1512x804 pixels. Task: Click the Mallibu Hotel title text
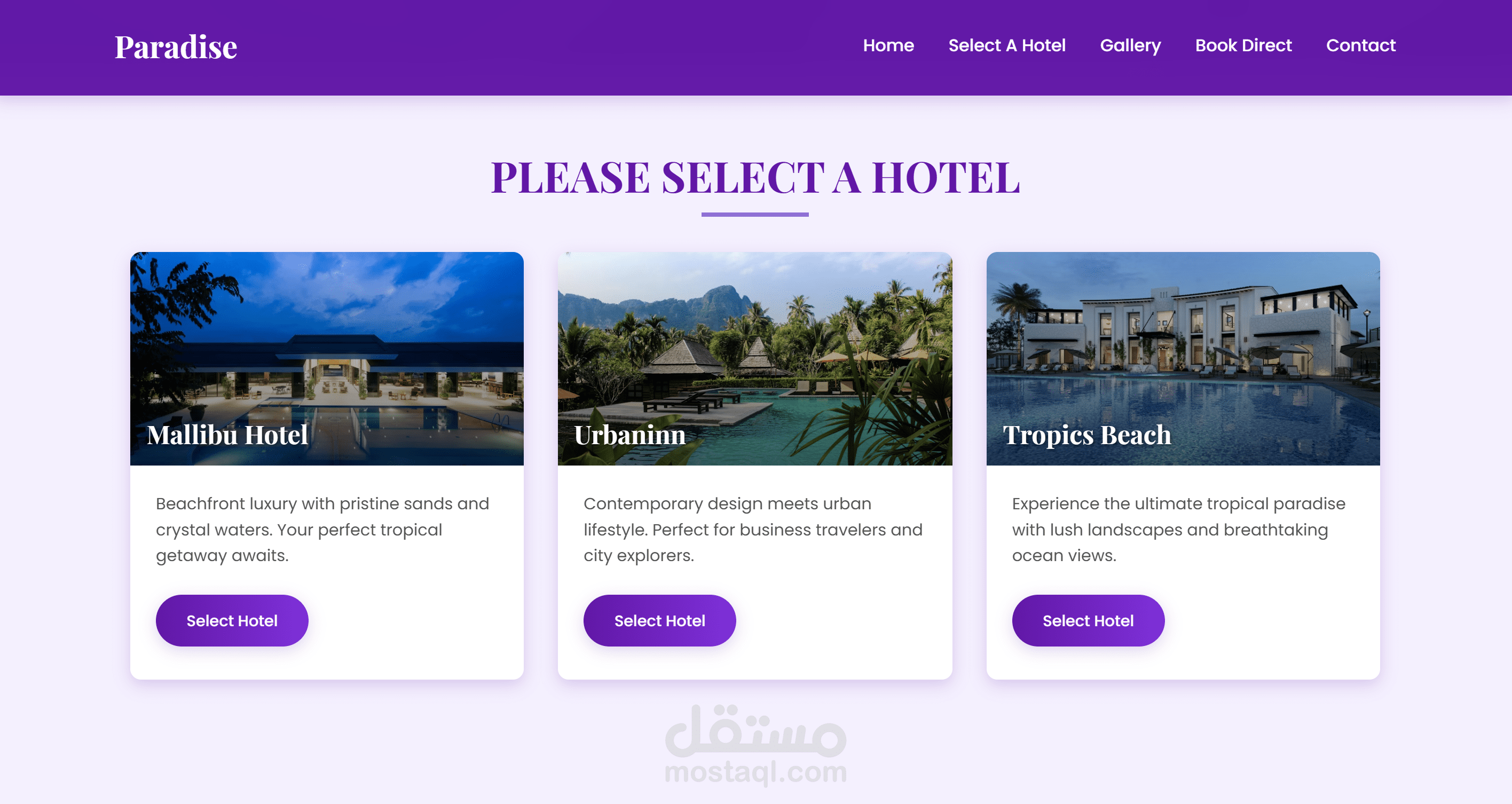tap(228, 435)
